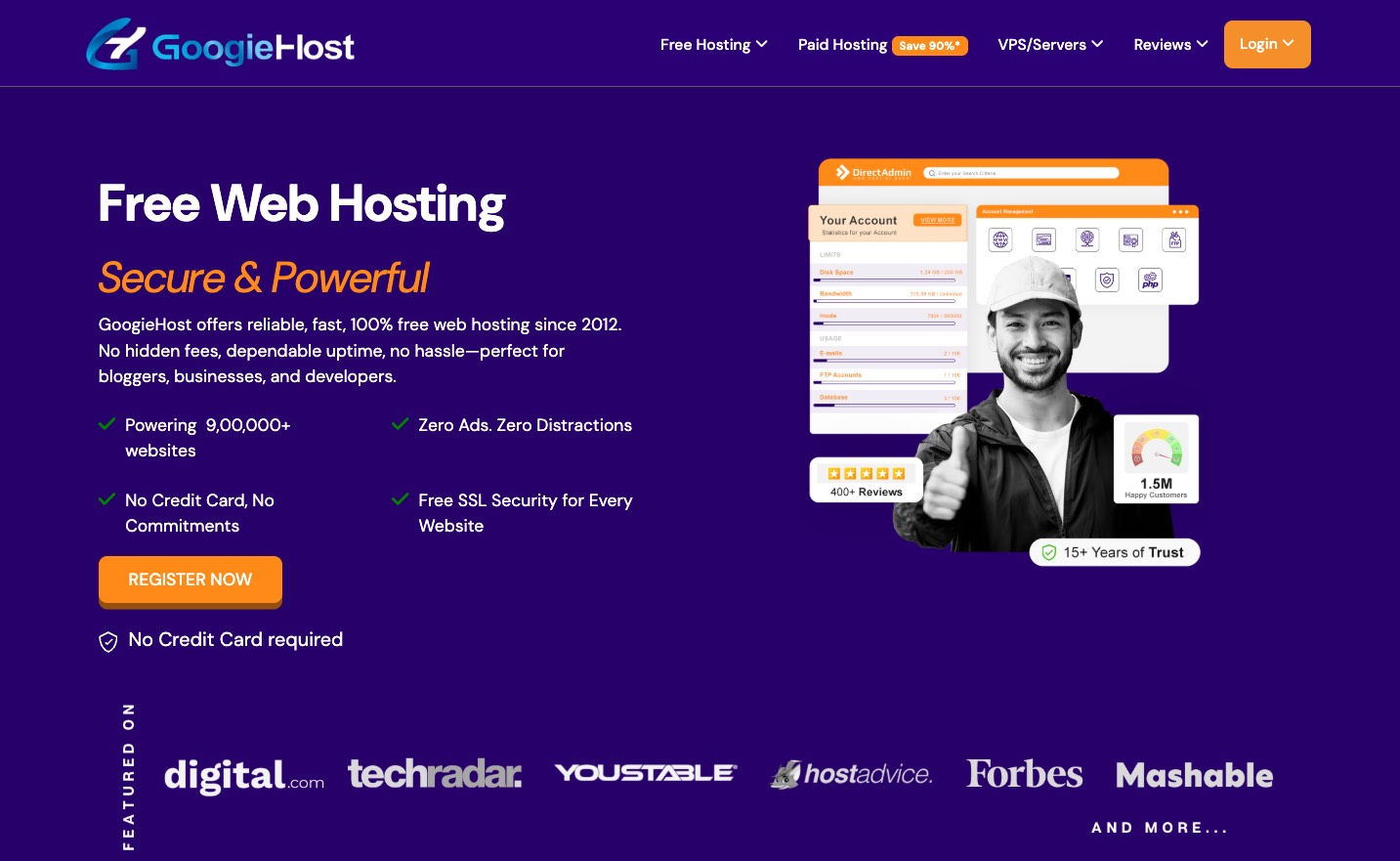Screen dimensions: 1400x861
Task: Click the hostadvice featured logo
Action: [x=851, y=774]
